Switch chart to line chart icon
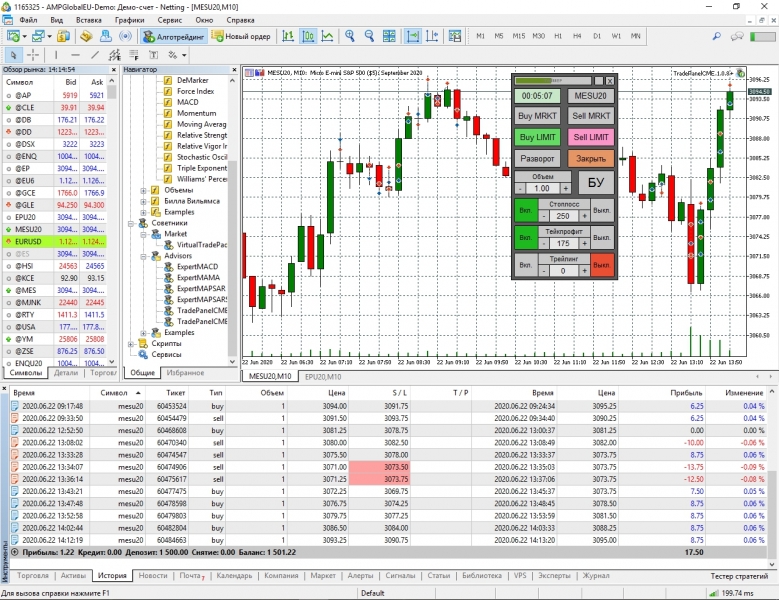Image resolution: width=779 pixels, height=600 pixels. click(327, 36)
